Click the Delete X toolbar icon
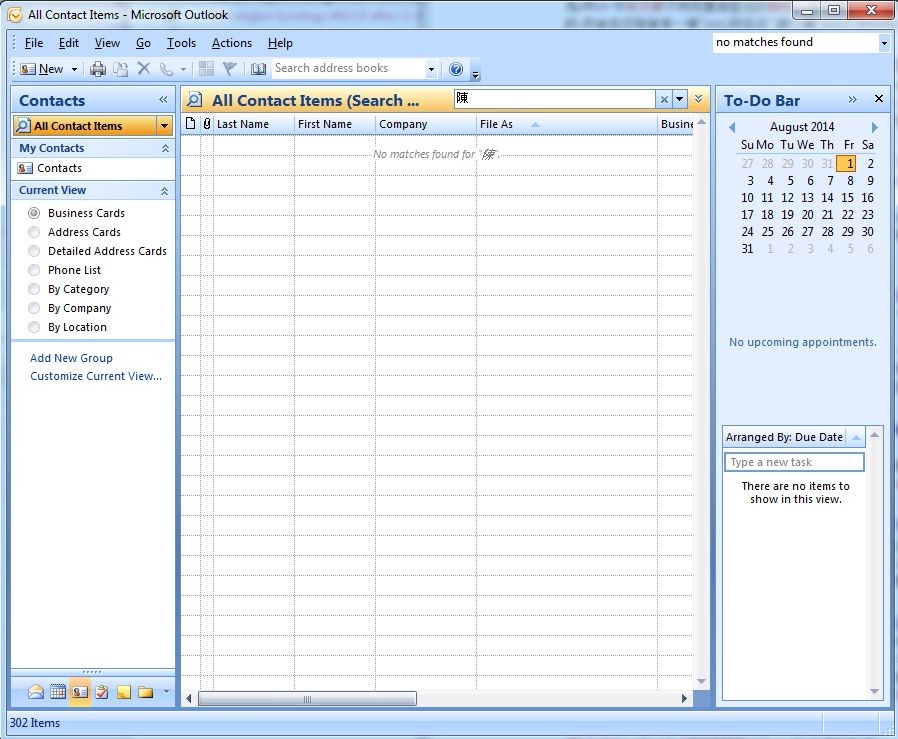 [x=144, y=69]
